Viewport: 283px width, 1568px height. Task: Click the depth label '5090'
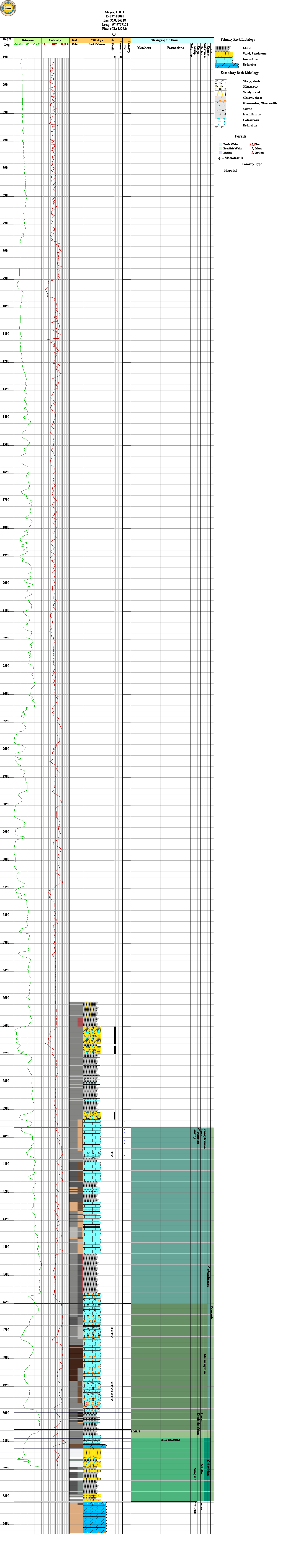tap(6, 1413)
